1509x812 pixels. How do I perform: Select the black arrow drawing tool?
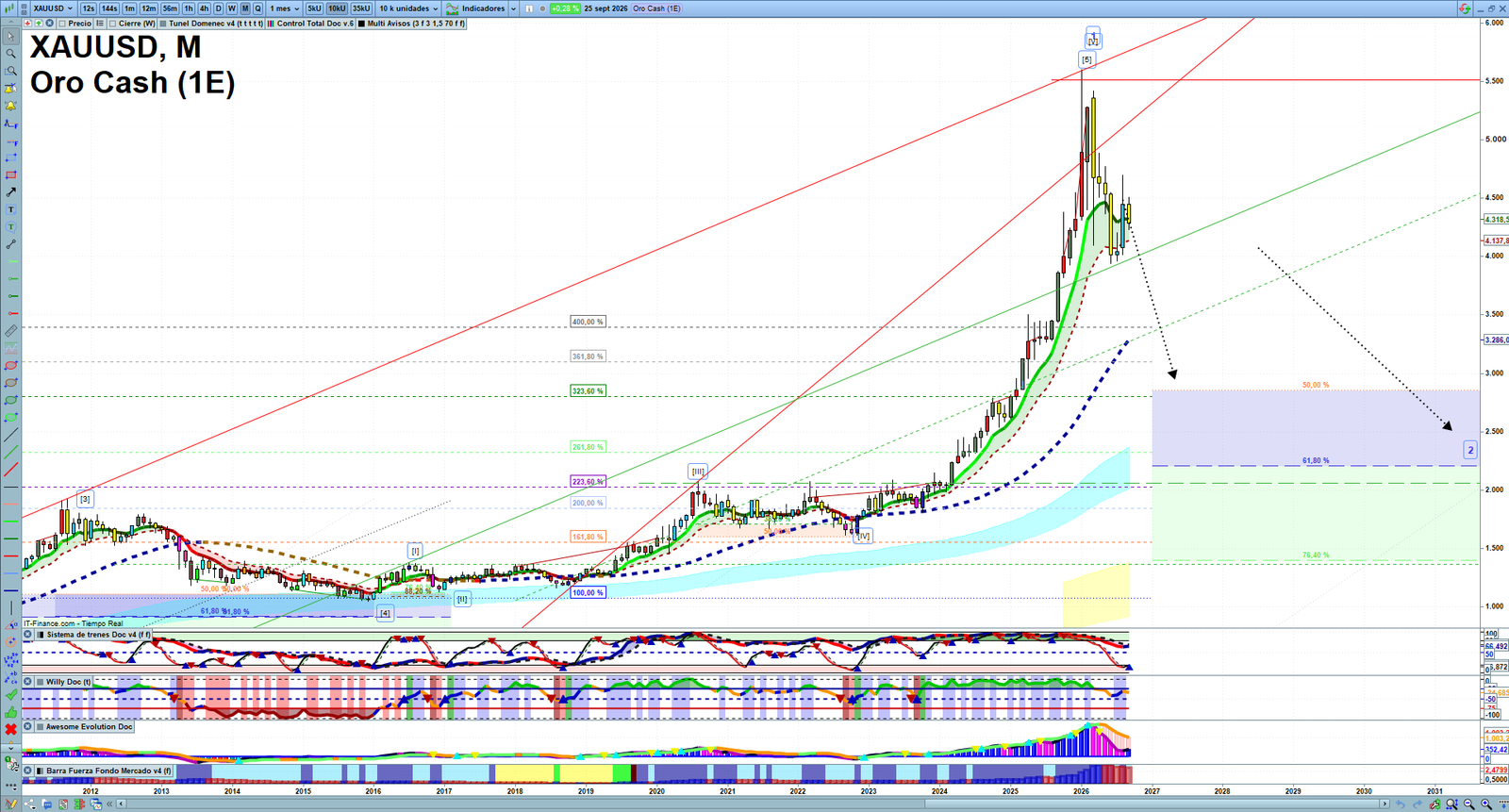(11, 192)
